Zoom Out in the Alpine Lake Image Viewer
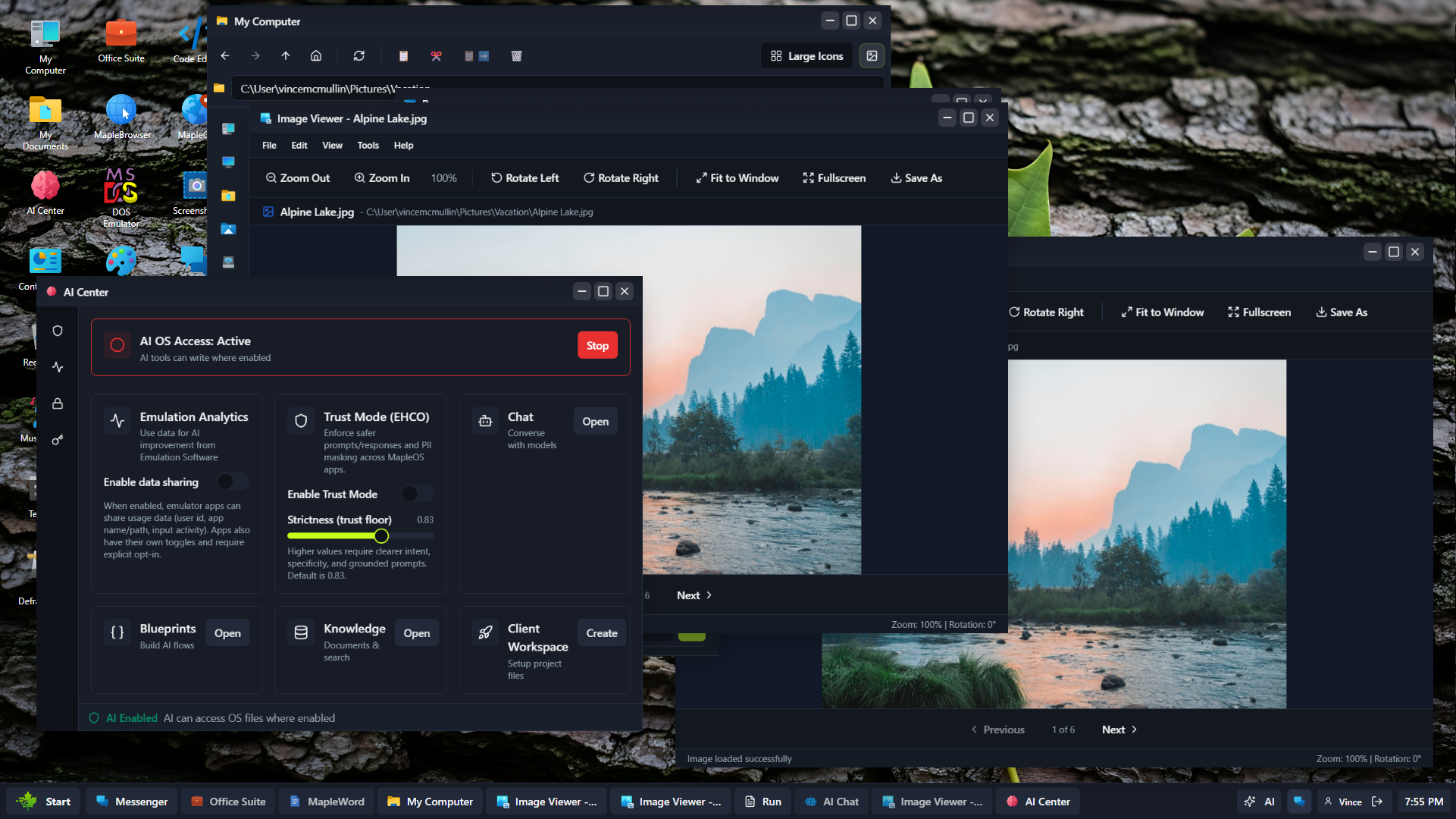Viewport: 1456px width, 819px height. click(298, 177)
